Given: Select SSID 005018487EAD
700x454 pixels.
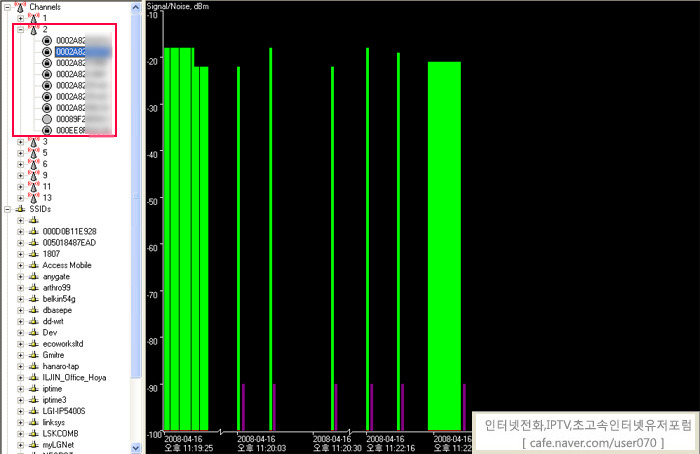Looking at the screenshot, I should pyautogui.click(x=69, y=242).
